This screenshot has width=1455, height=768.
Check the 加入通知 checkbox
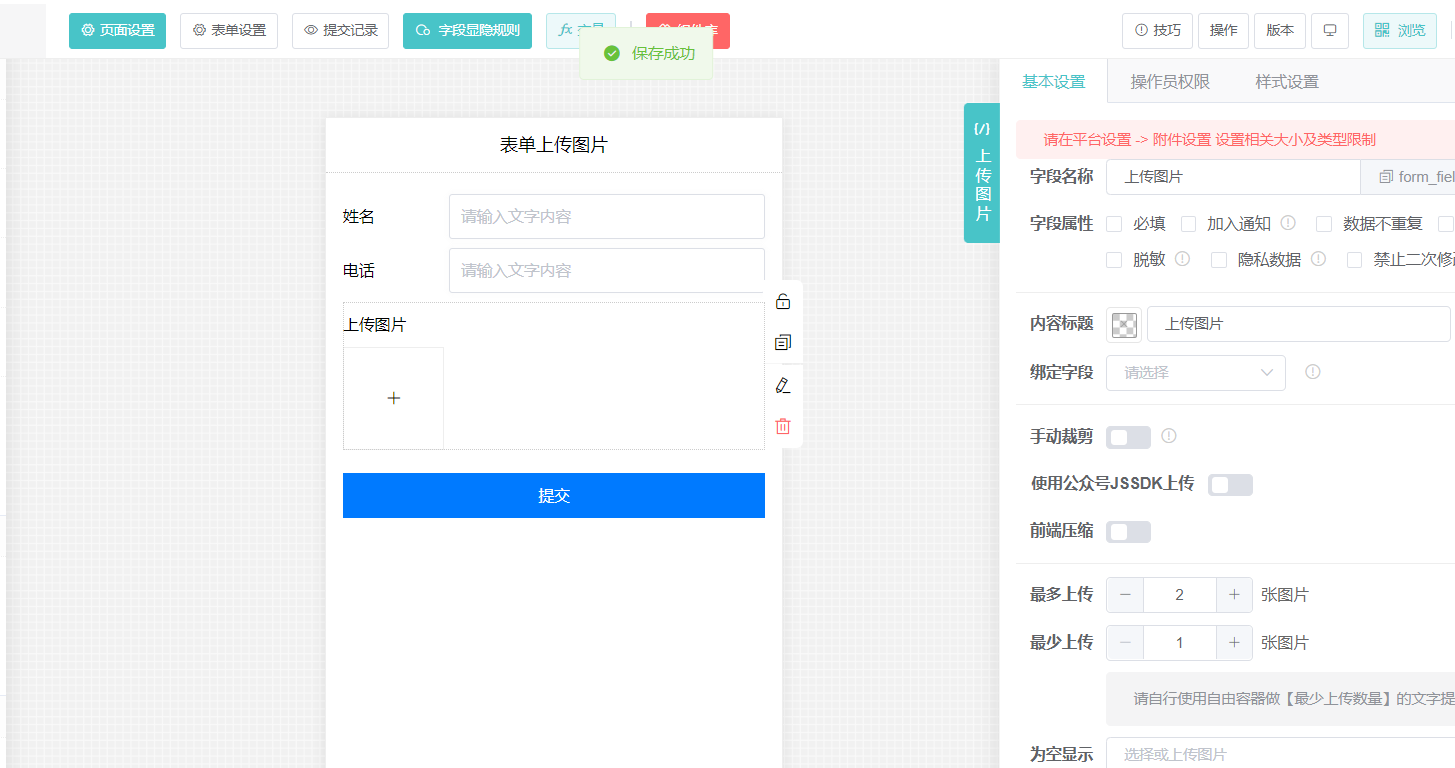1188,224
